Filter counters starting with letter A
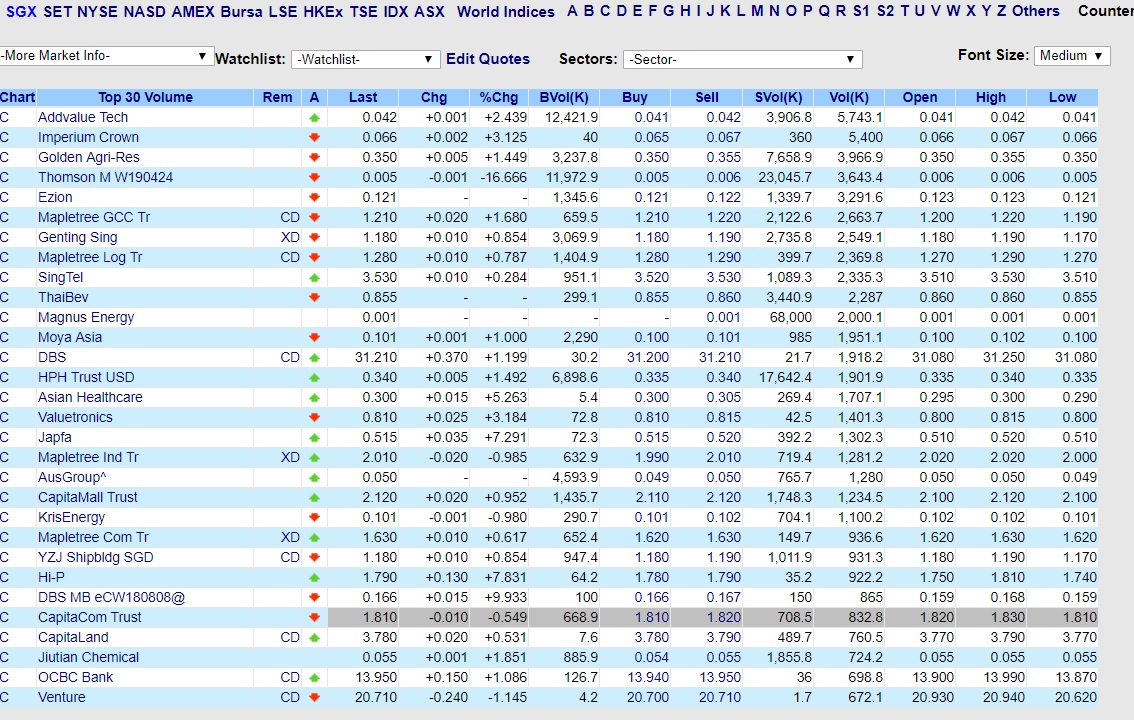This screenshot has height=720, width=1134. coord(572,12)
